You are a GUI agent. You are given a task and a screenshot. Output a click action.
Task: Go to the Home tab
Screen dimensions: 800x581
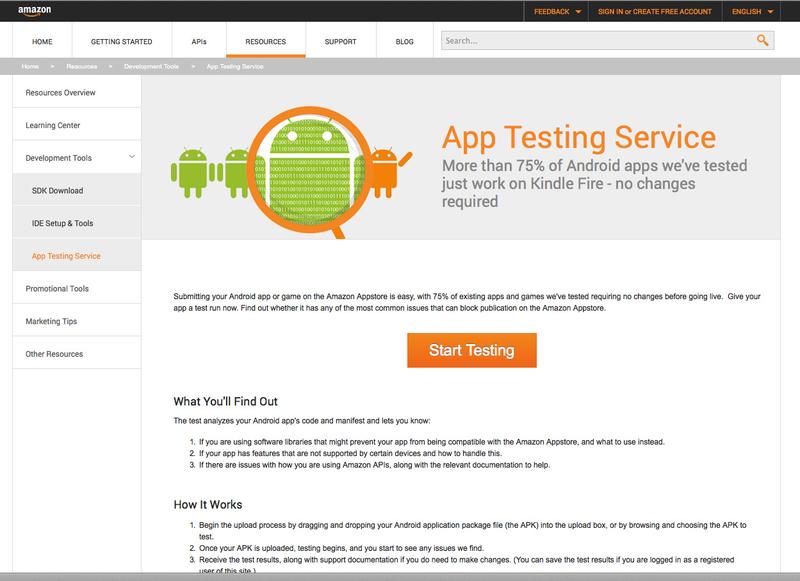42,41
